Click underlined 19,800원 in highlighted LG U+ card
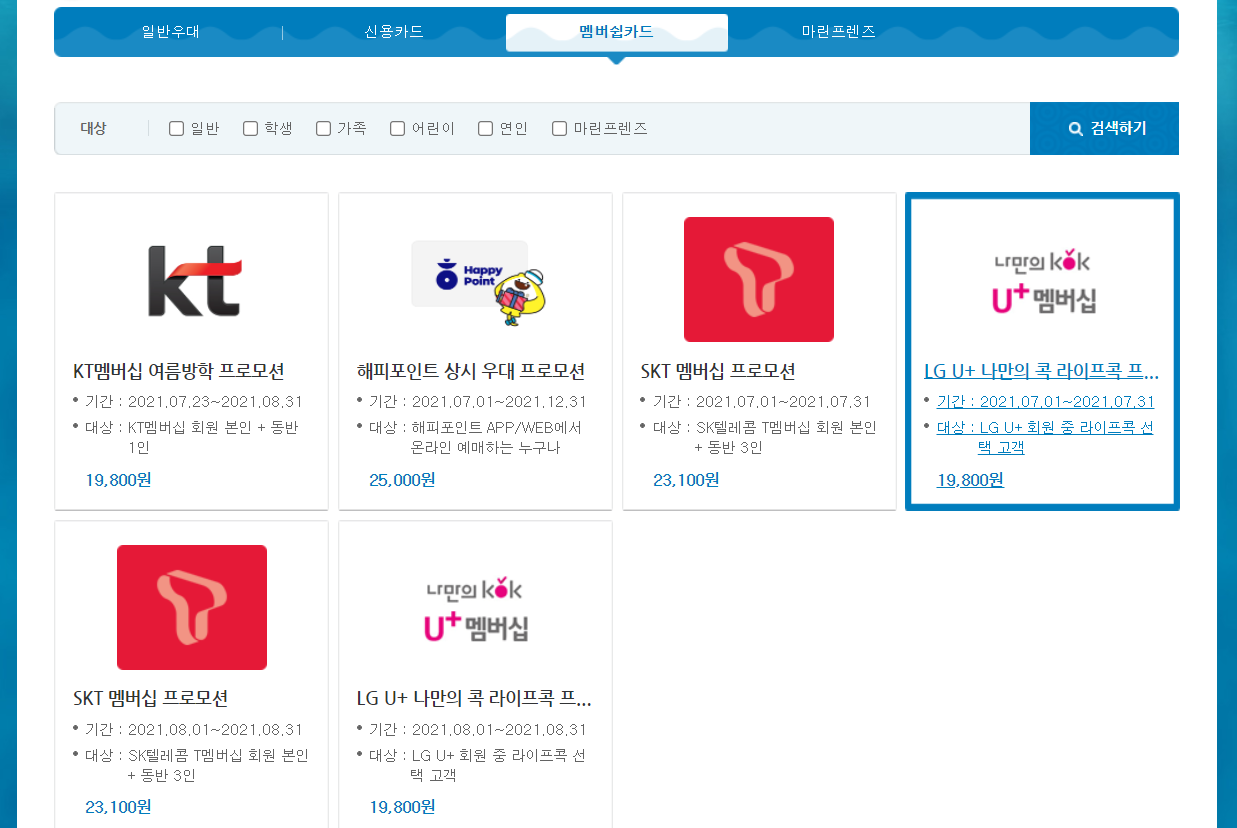The image size is (1237, 828). click(970, 480)
